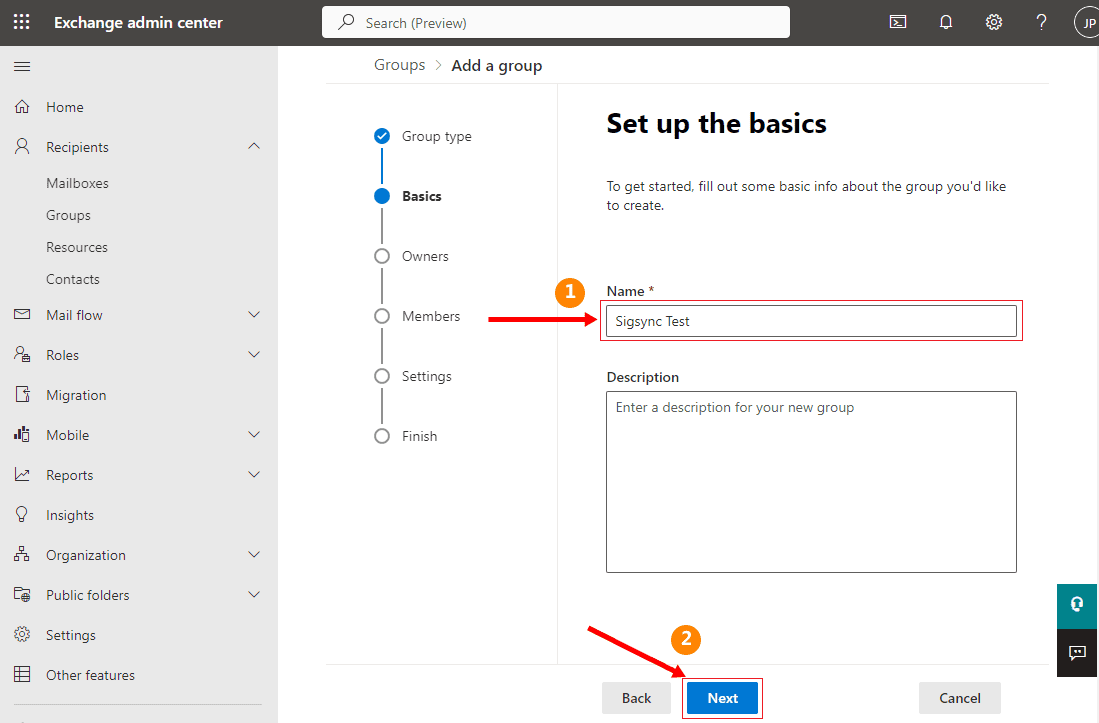Expand the Roles section chevron
The image size is (1099, 723).
(254, 355)
